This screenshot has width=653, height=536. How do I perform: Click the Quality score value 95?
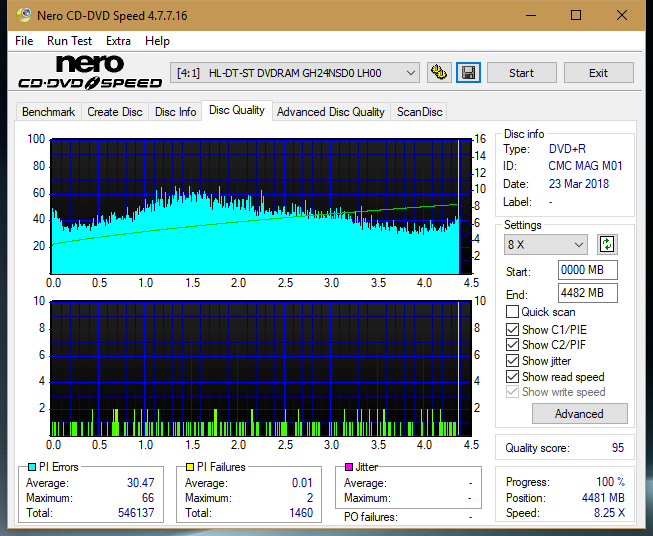[x=618, y=448]
